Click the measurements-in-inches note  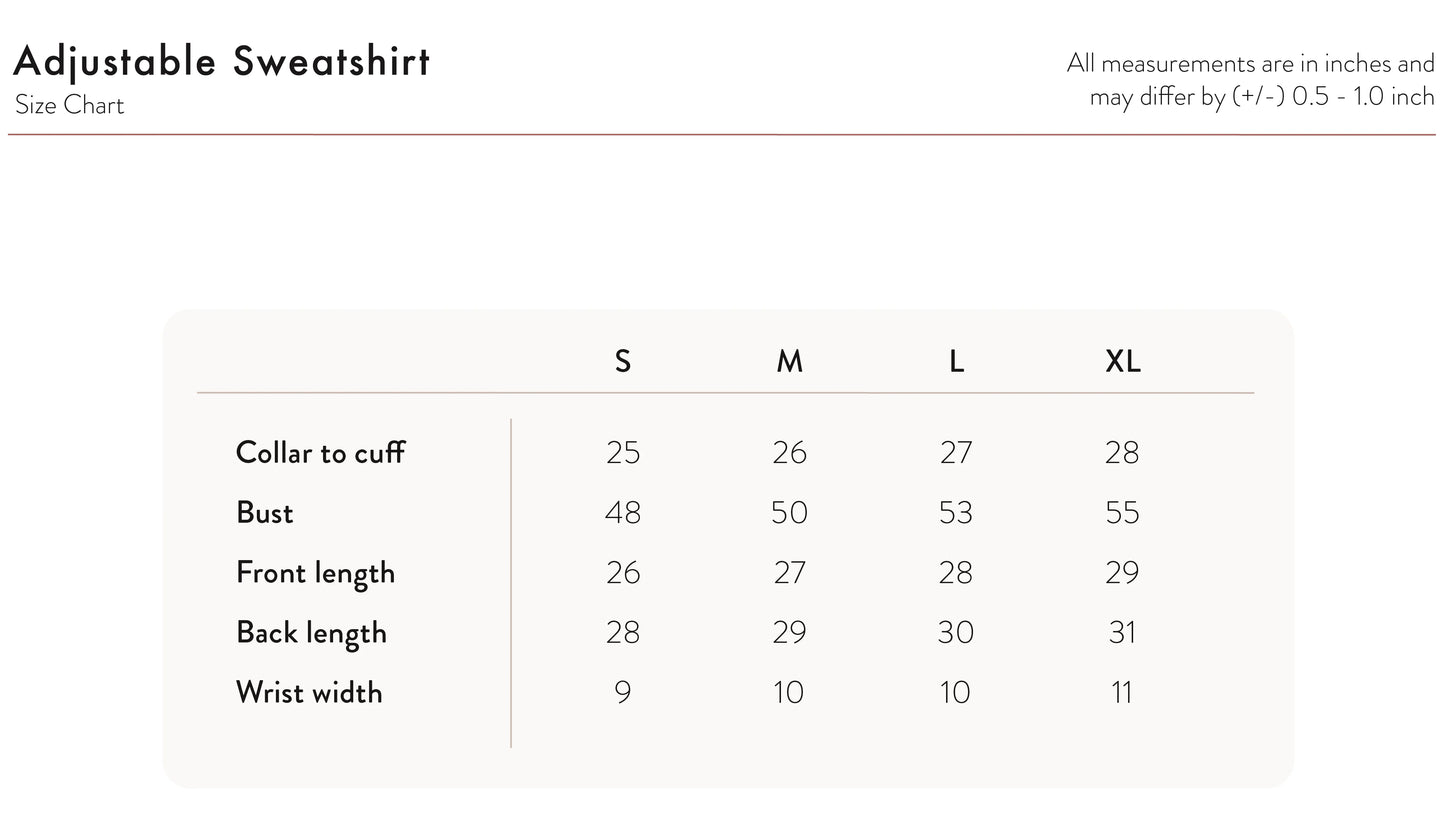(x=1250, y=80)
